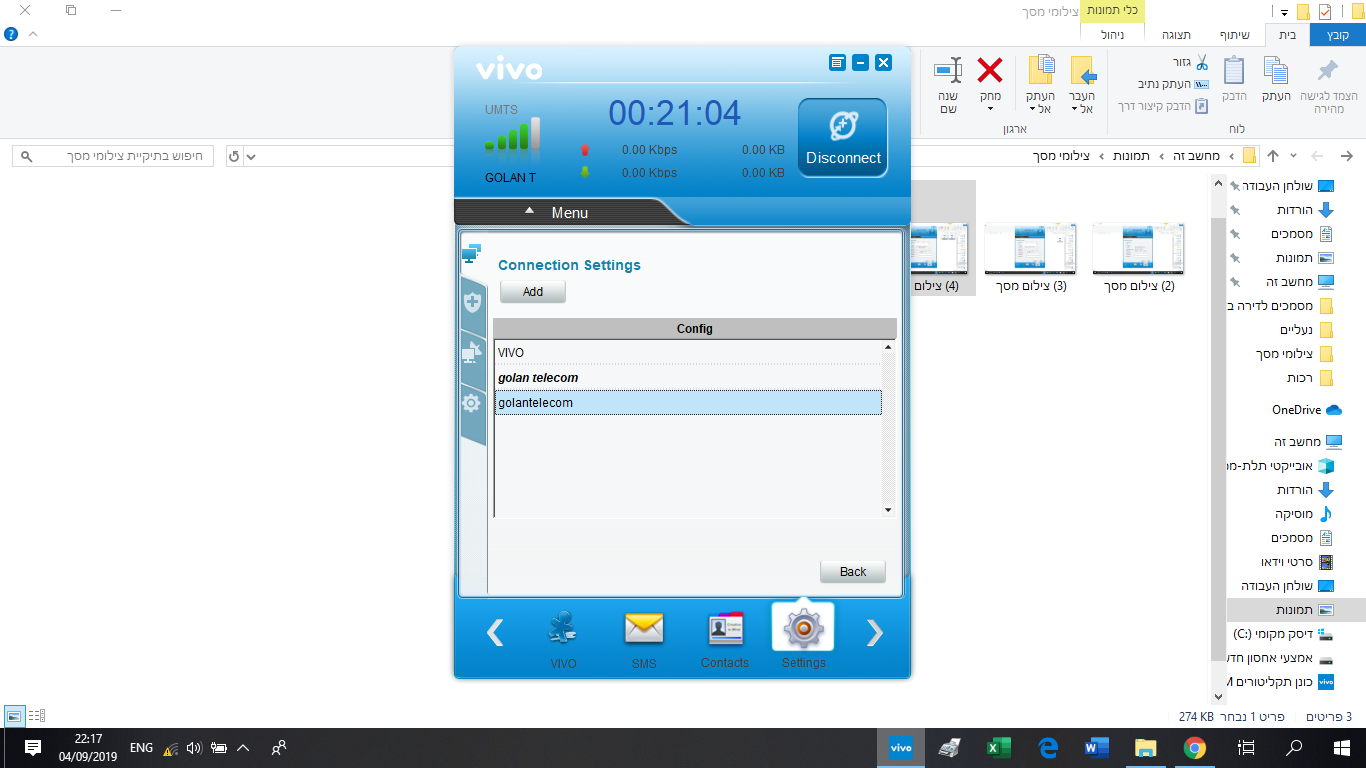Open Excel from the taskbar
This screenshot has width=1366, height=768.
(998, 747)
